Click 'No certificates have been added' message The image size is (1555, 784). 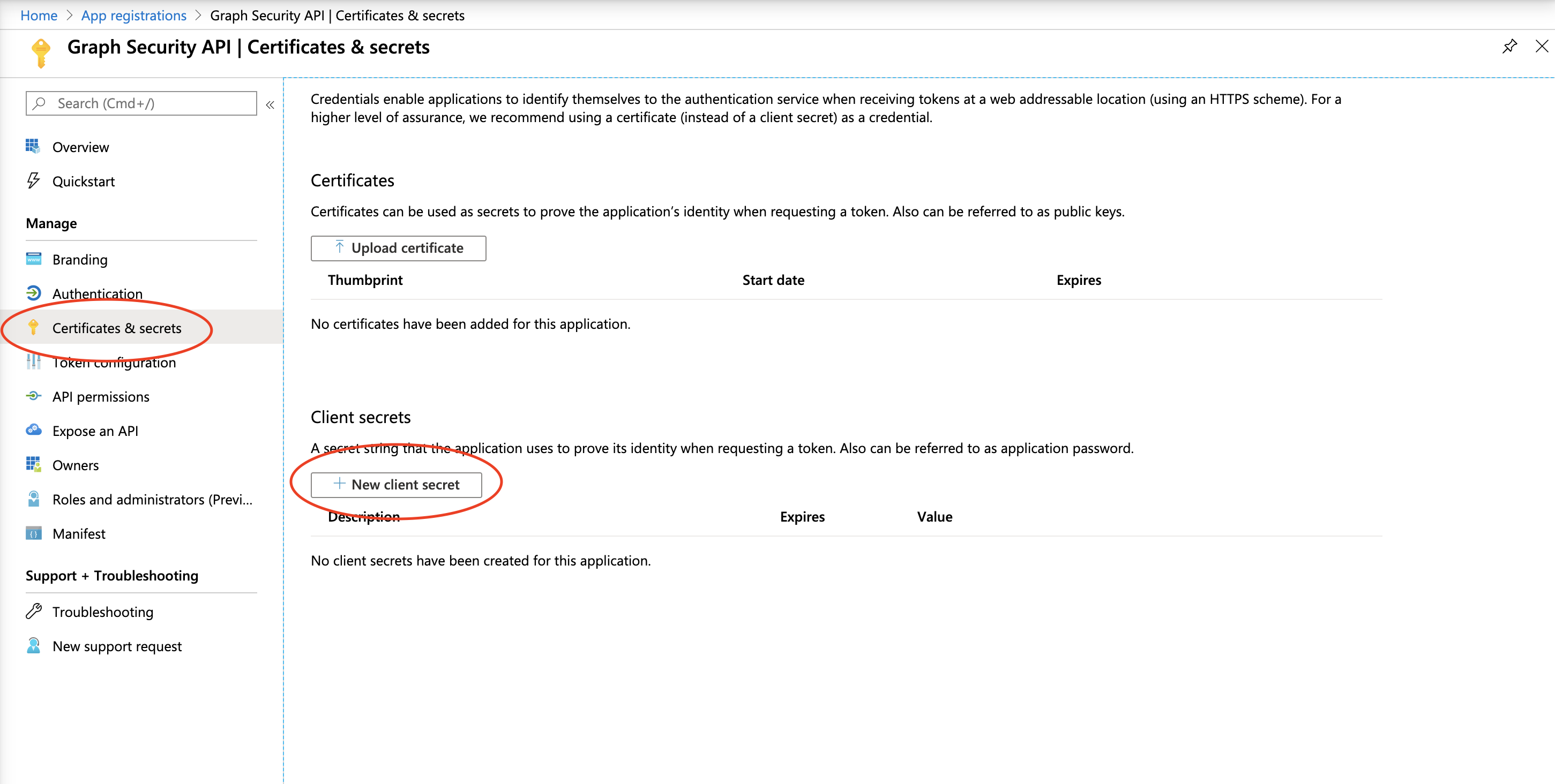(470, 324)
